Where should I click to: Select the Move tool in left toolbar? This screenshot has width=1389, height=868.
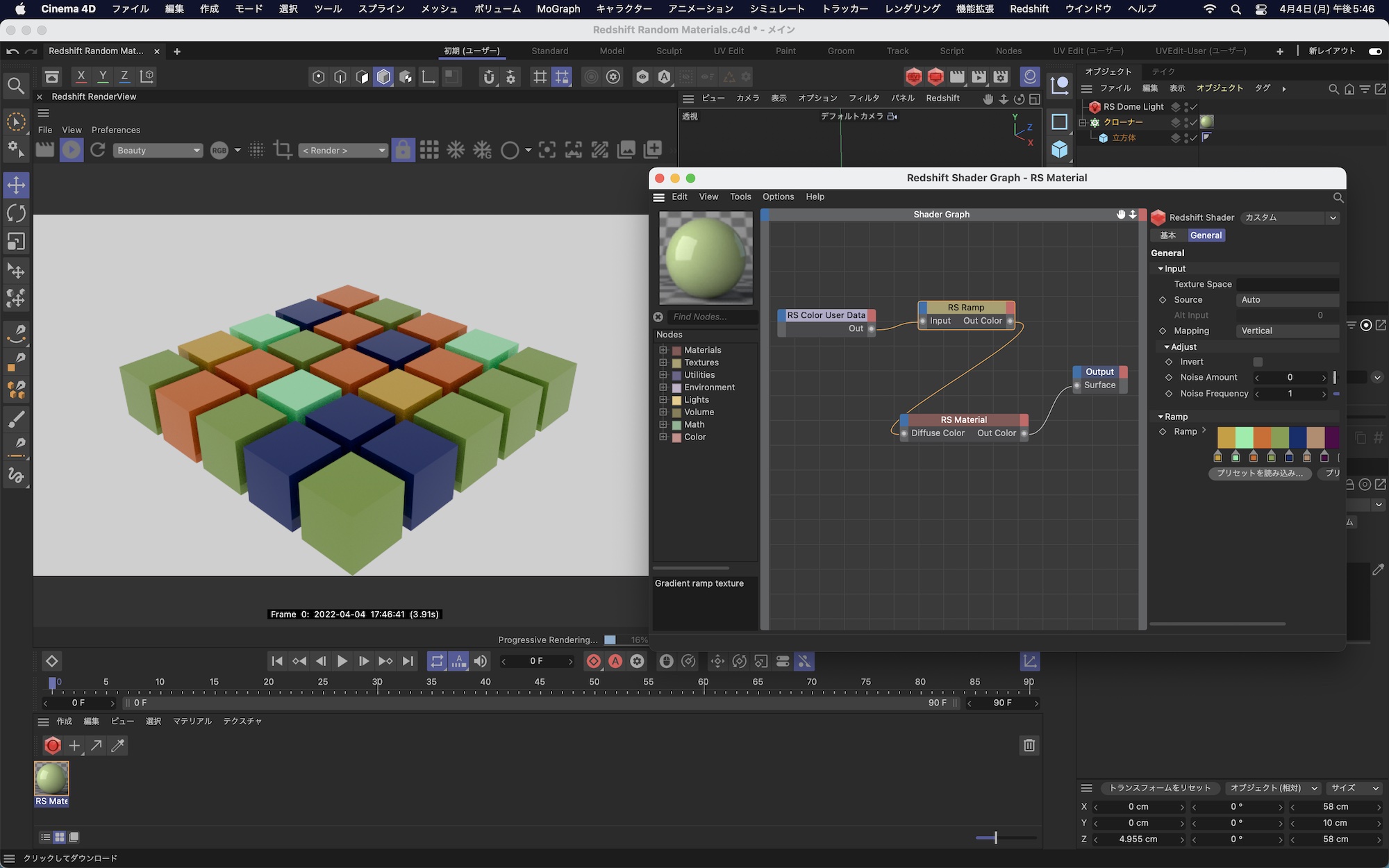point(16,185)
